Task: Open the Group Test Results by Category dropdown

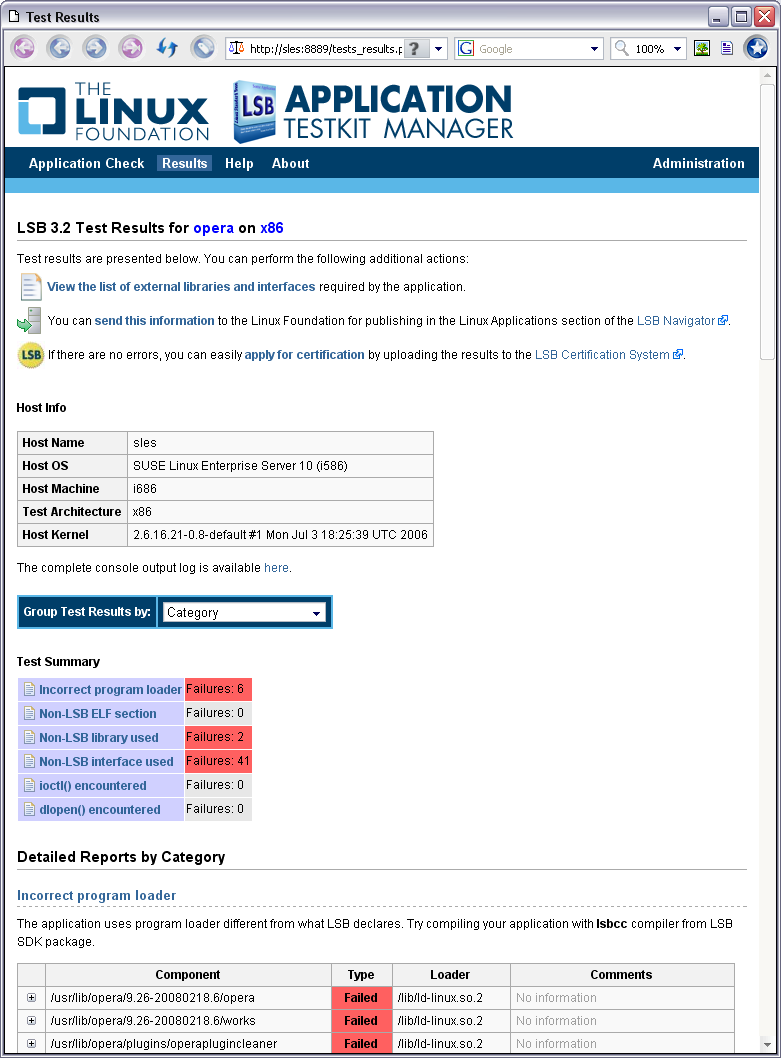Action: (x=244, y=613)
